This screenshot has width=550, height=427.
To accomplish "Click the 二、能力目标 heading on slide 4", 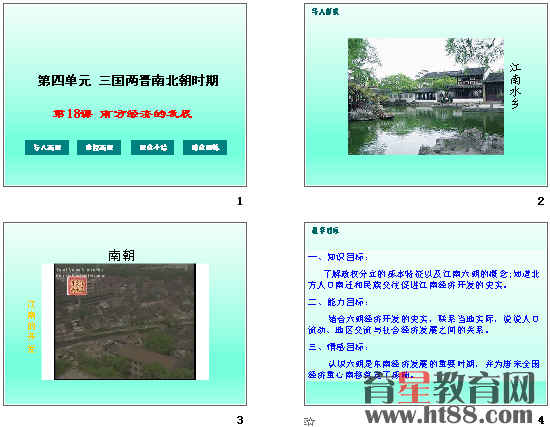I will 338,302.
